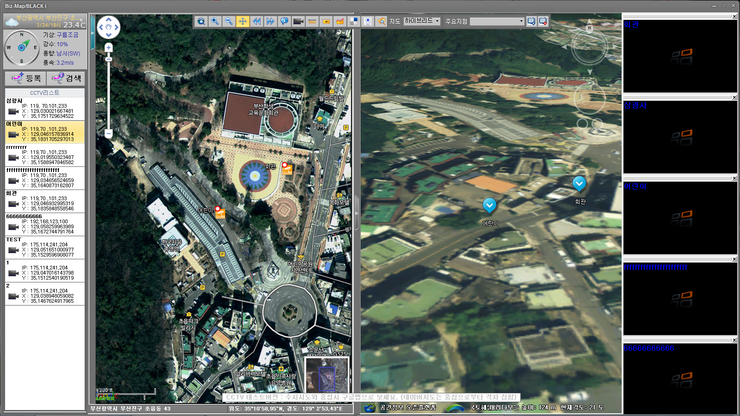Click the zoom-out magnifier tool
740x416 pixels.
(229, 21)
